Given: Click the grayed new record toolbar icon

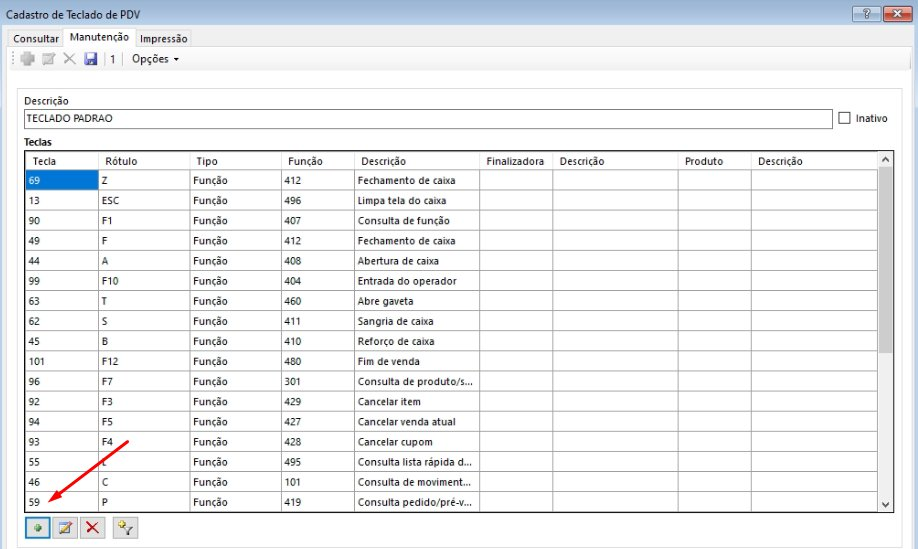Looking at the screenshot, I should click(x=28, y=59).
